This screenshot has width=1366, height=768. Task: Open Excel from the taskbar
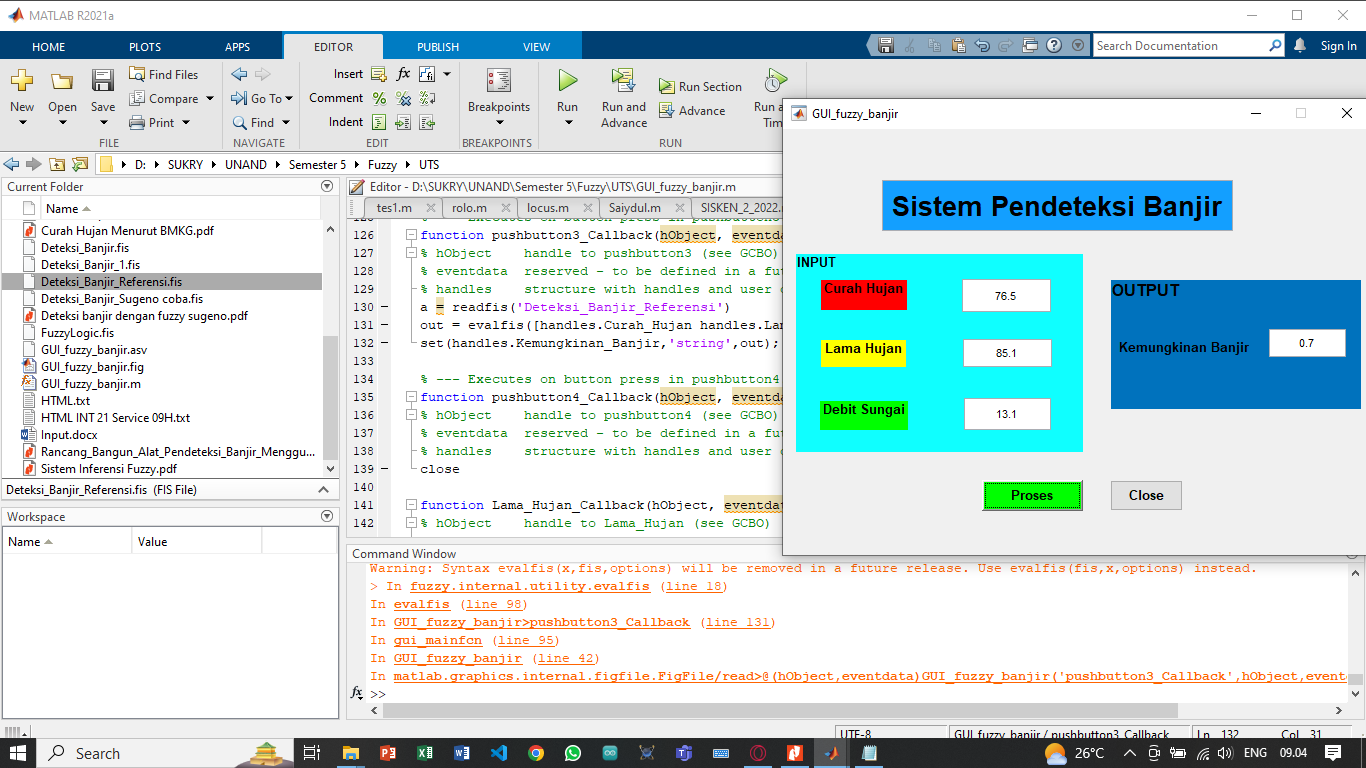pos(424,753)
